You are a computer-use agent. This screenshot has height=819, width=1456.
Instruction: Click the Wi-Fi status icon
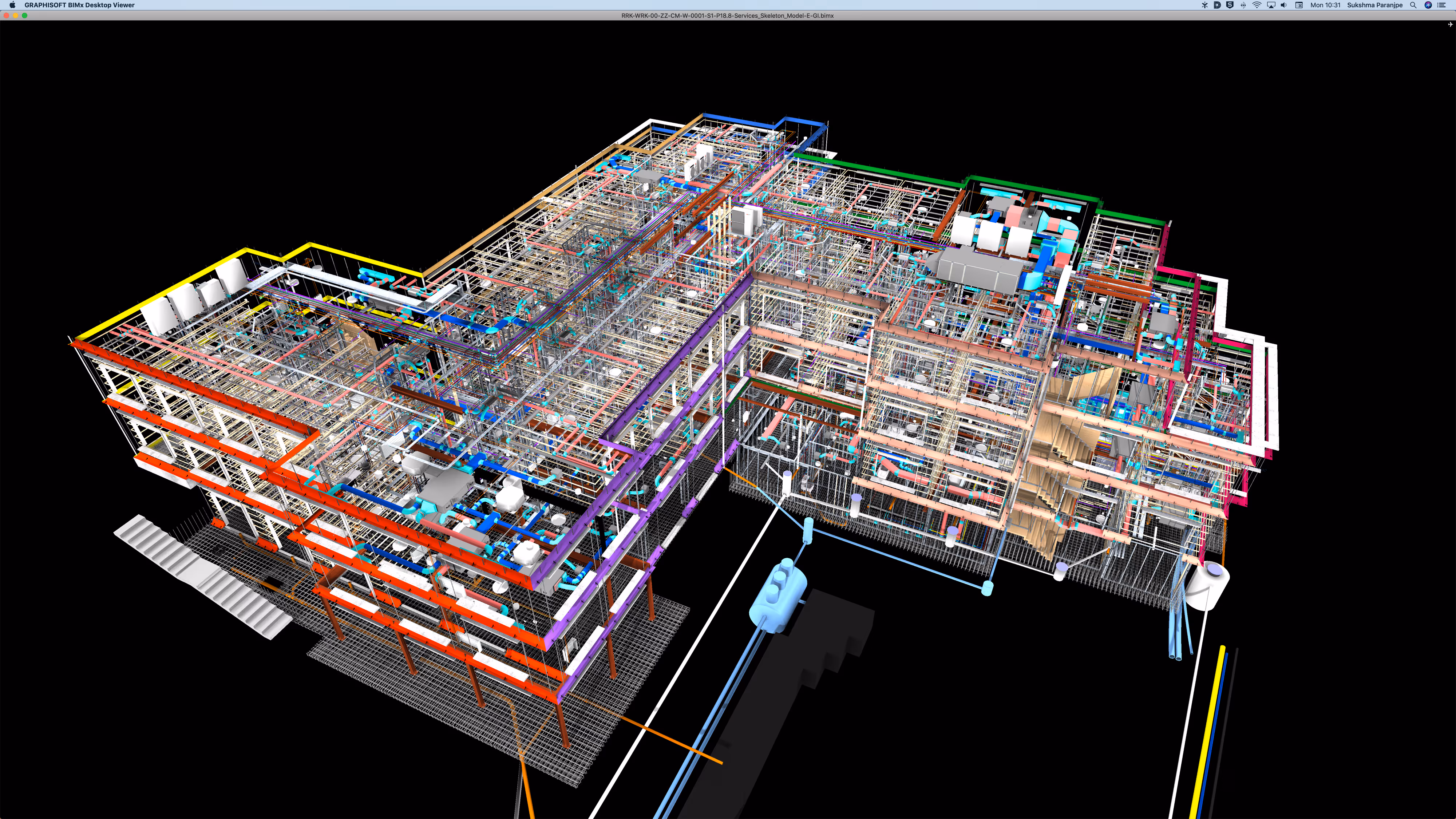(1257, 5)
